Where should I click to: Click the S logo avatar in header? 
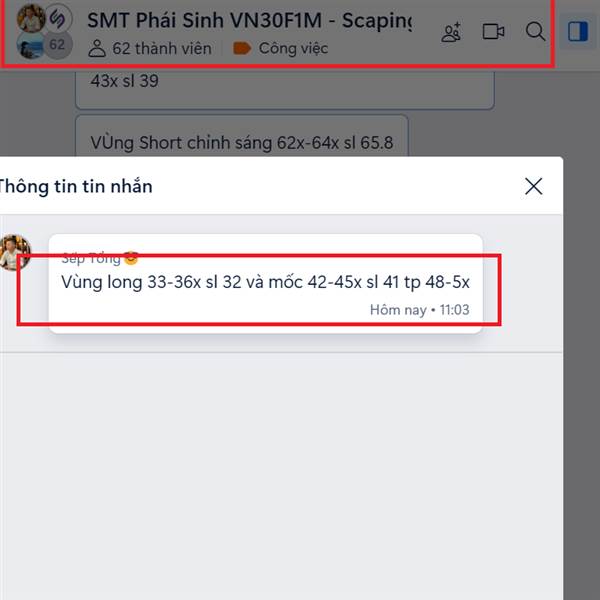pyautogui.click(x=58, y=18)
